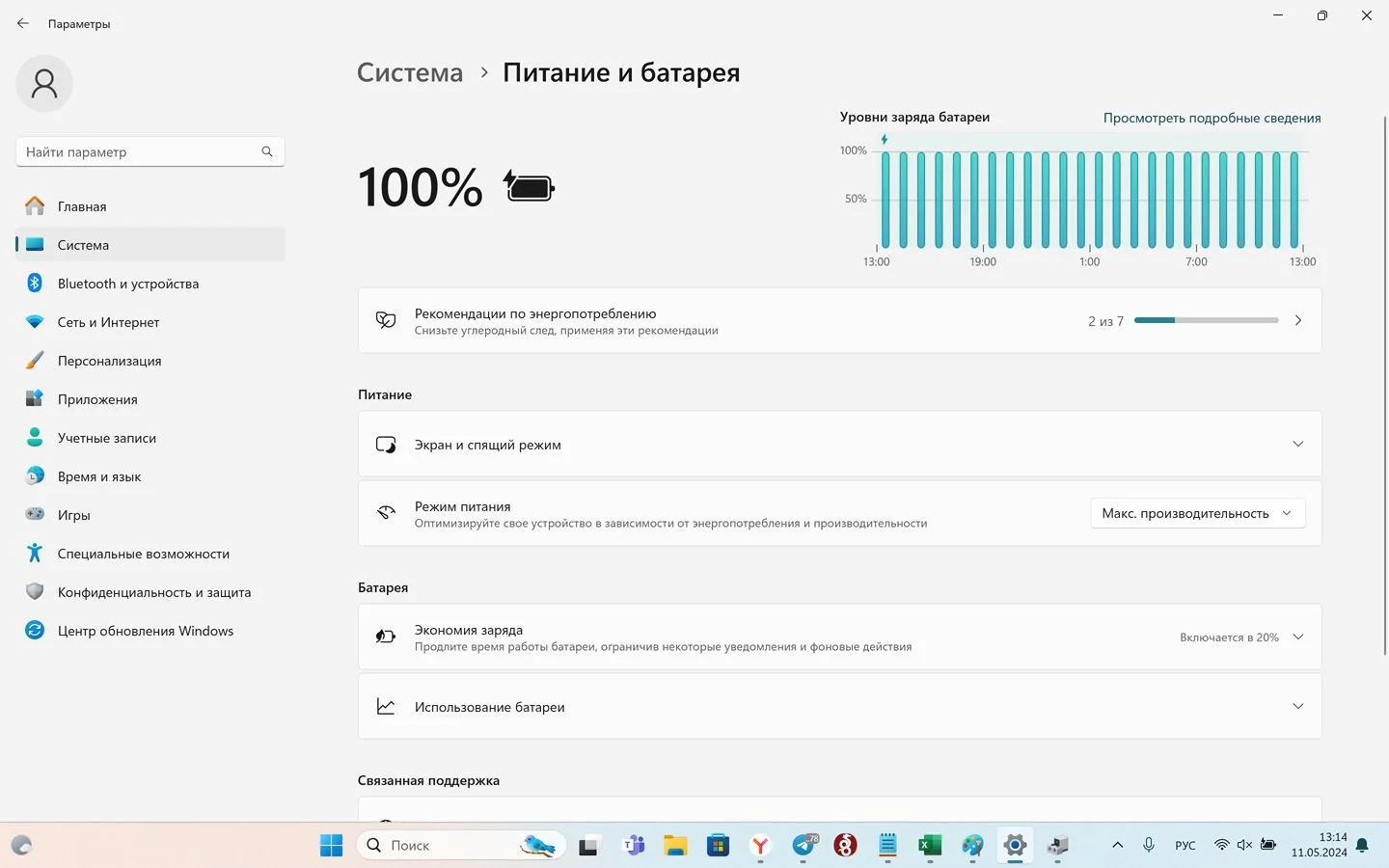The height and width of the screenshot is (868, 1389).
Task: Click the back arrow in Settings
Action: (x=23, y=23)
